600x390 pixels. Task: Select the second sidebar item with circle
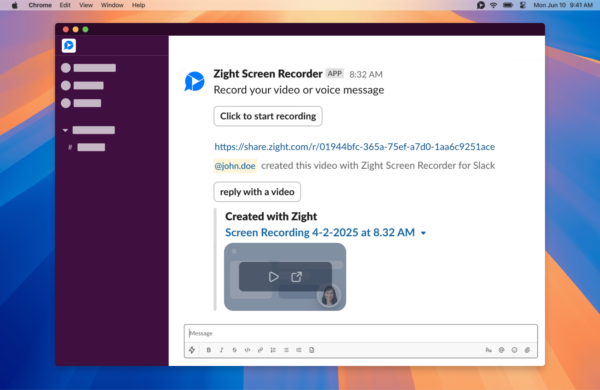(82, 85)
